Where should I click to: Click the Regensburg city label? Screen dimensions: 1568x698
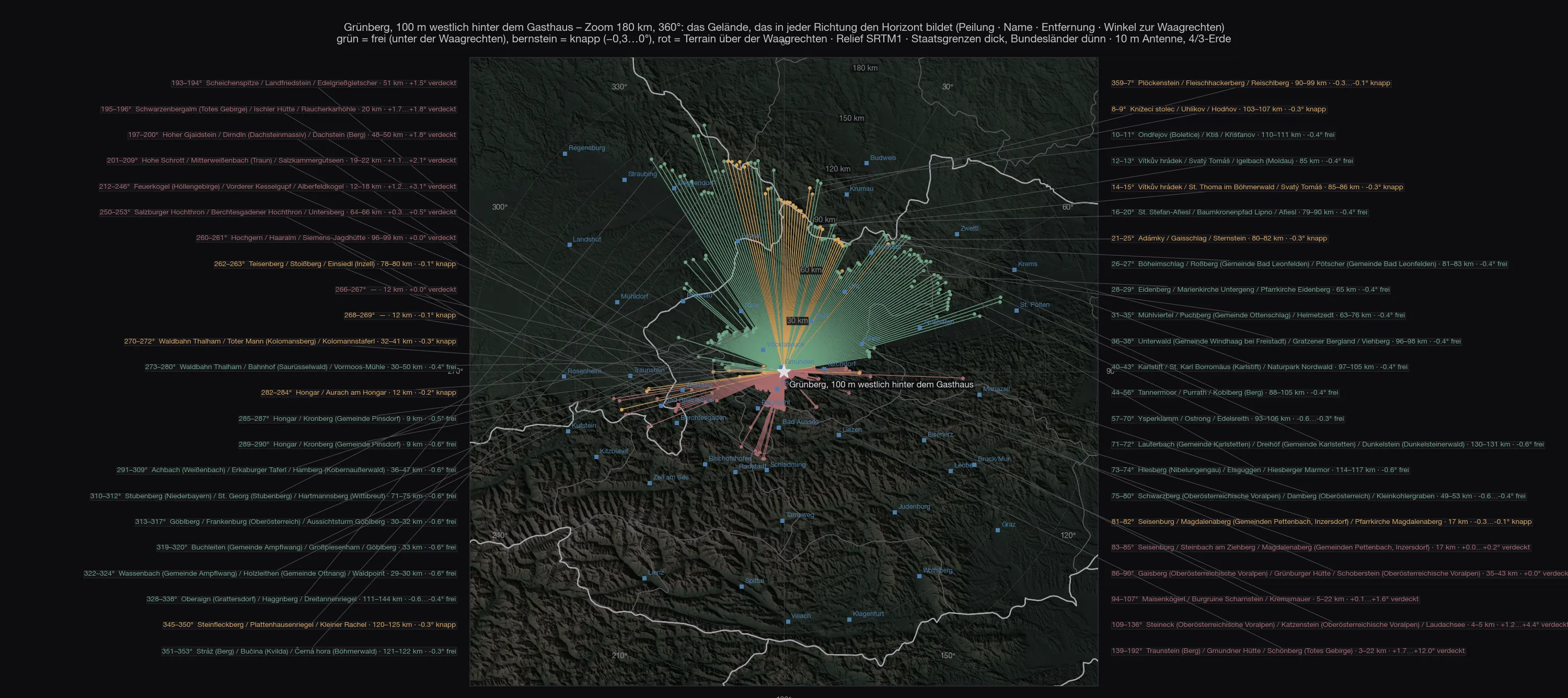[587, 148]
